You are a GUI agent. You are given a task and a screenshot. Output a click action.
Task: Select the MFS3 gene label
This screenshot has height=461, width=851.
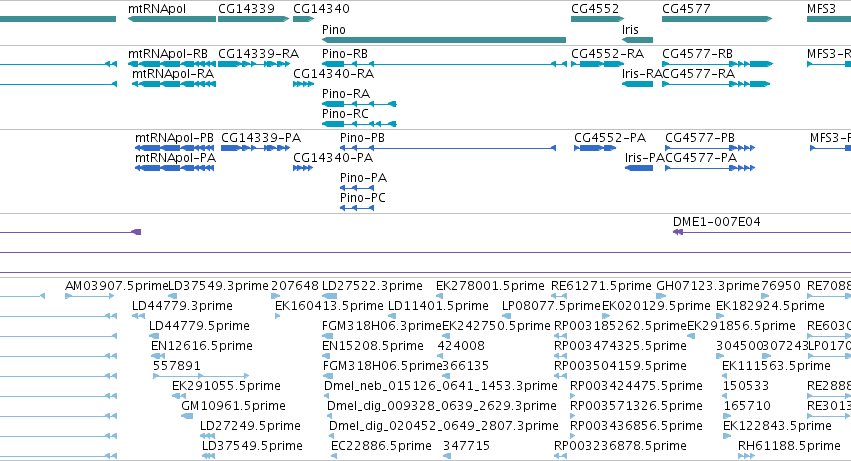coord(821,9)
